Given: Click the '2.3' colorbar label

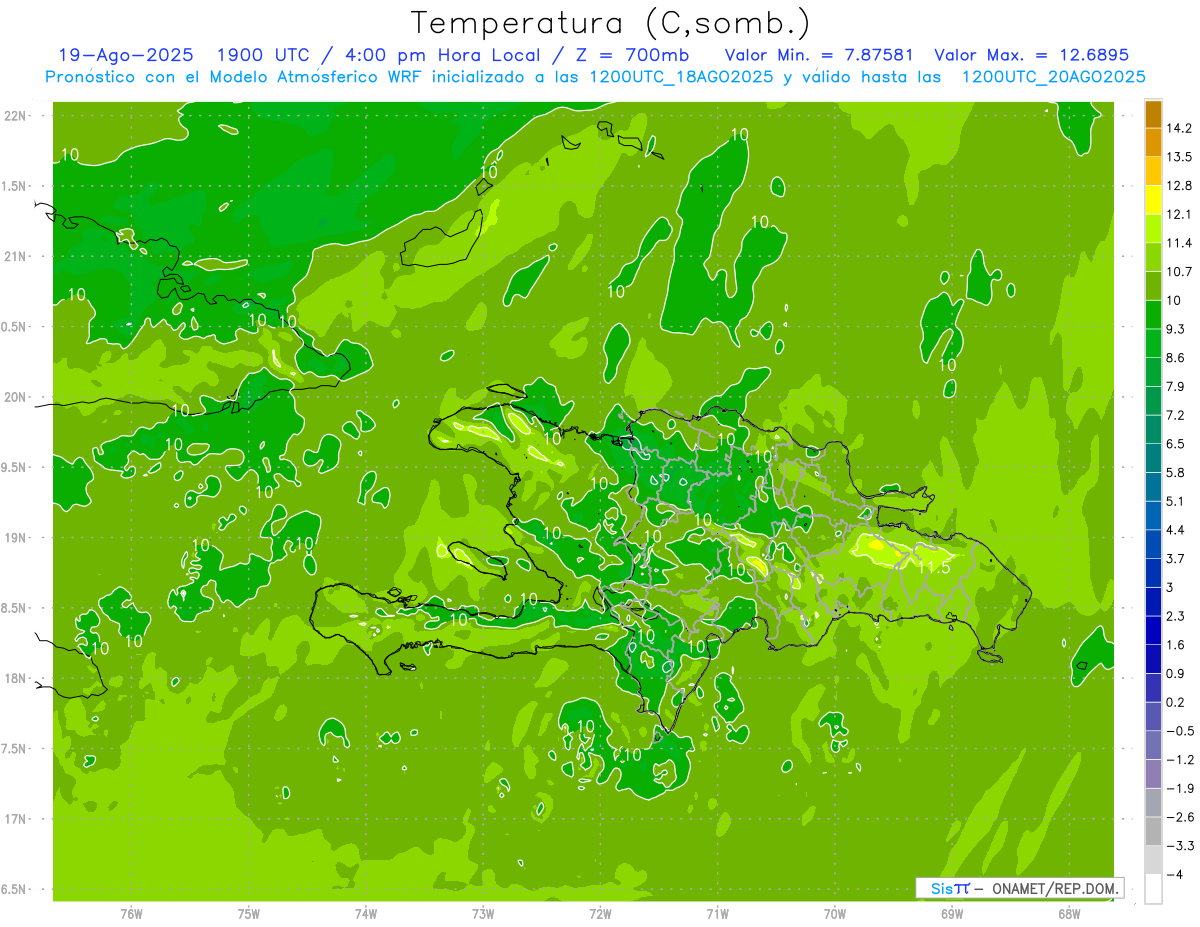Looking at the screenshot, I should point(1176,616).
